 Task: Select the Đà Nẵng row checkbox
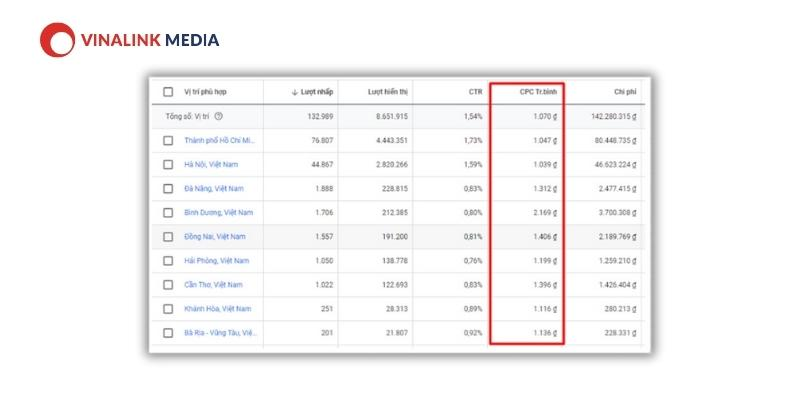pyautogui.click(x=168, y=188)
